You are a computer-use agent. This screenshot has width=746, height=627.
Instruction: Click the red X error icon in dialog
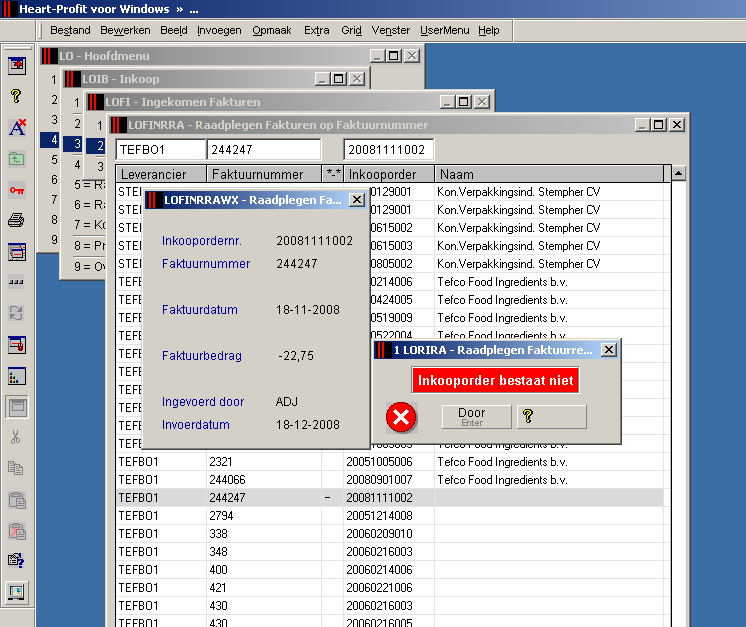click(x=401, y=418)
